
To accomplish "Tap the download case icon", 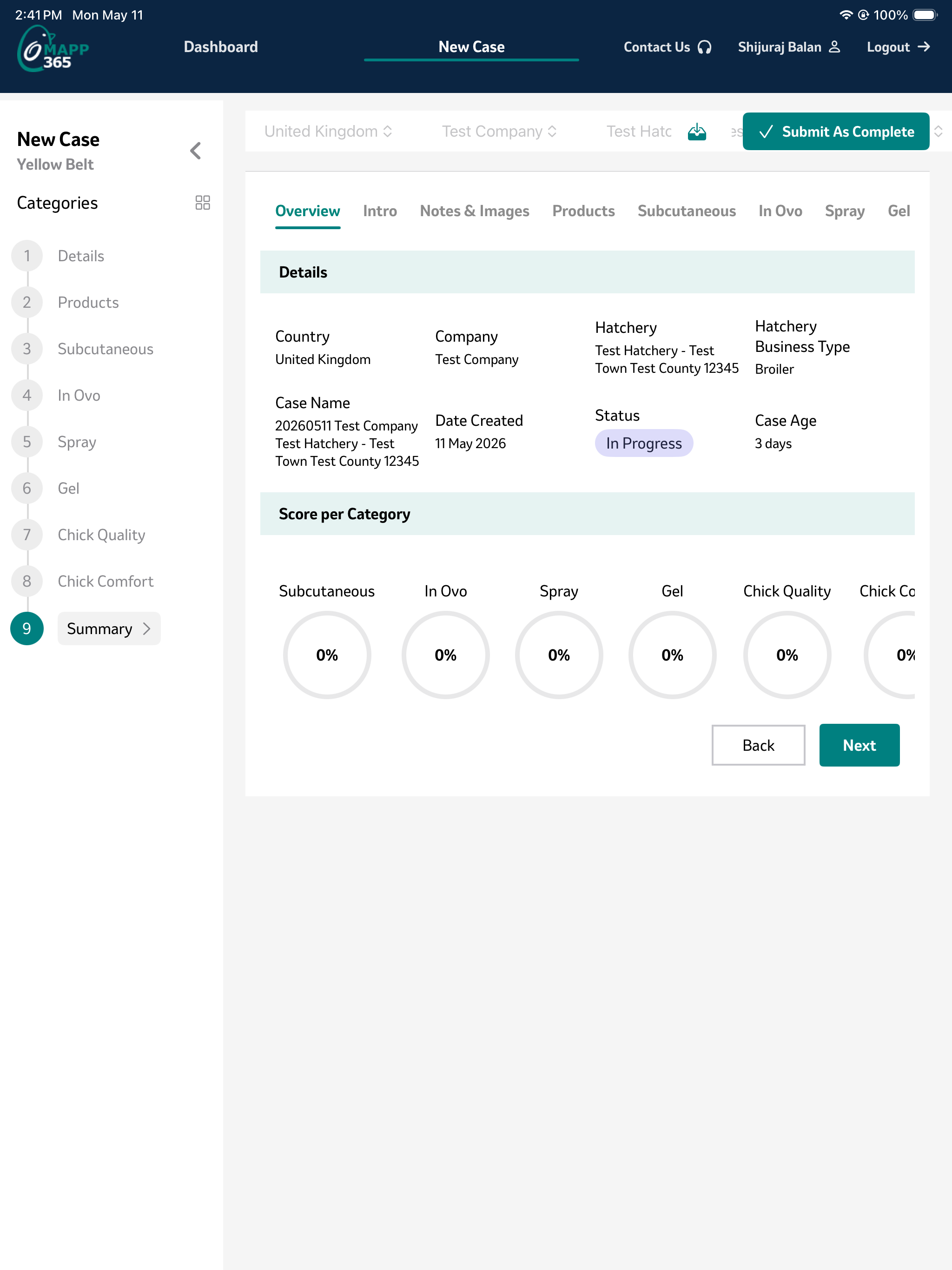I will pos(696,132).
